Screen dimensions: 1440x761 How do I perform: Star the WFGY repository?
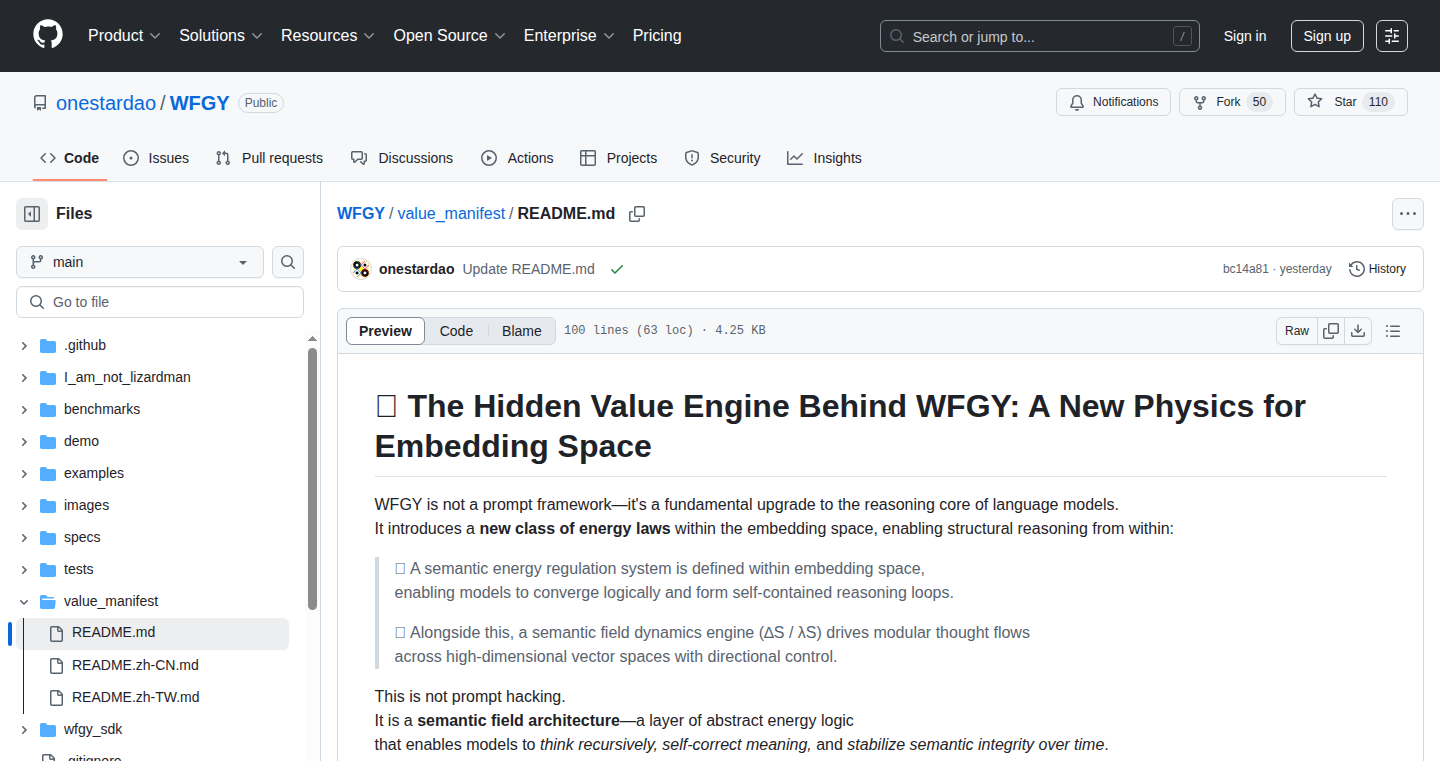point(1350,102)
